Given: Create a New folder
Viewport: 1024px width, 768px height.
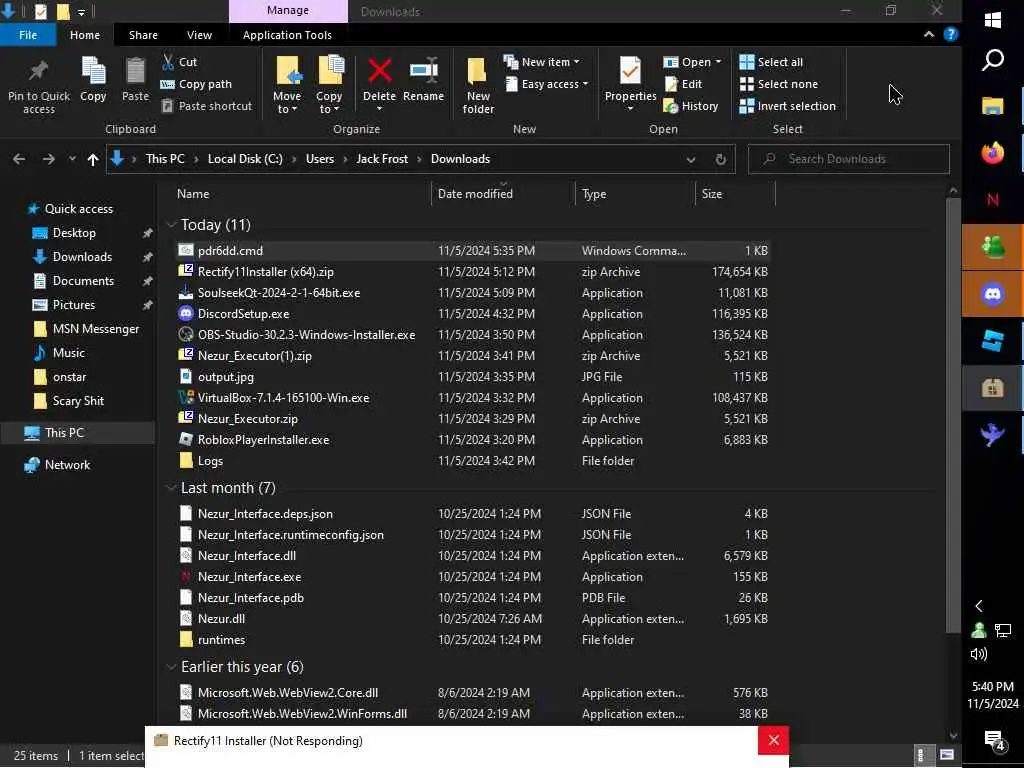Looking at the screenshot, I should (x=478, y=85).
